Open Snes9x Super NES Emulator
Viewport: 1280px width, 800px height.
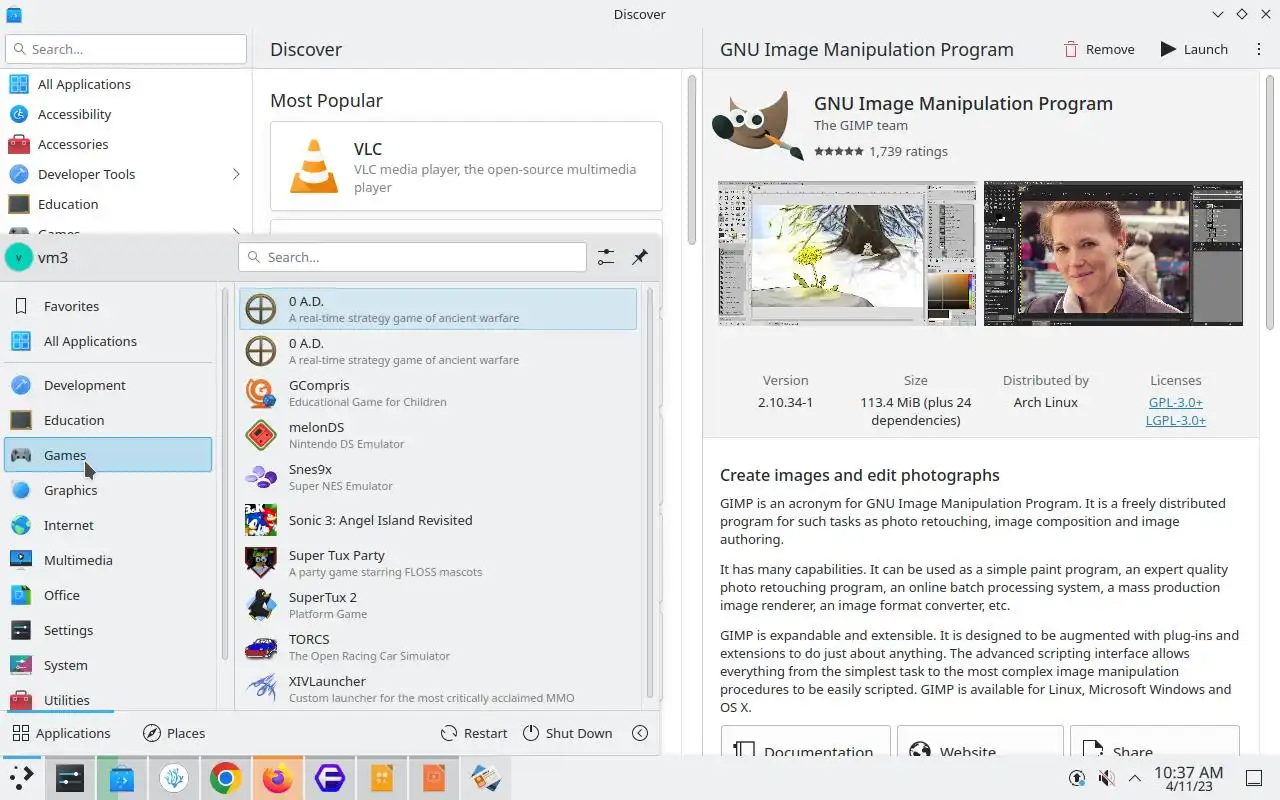(x=438, y=477)
